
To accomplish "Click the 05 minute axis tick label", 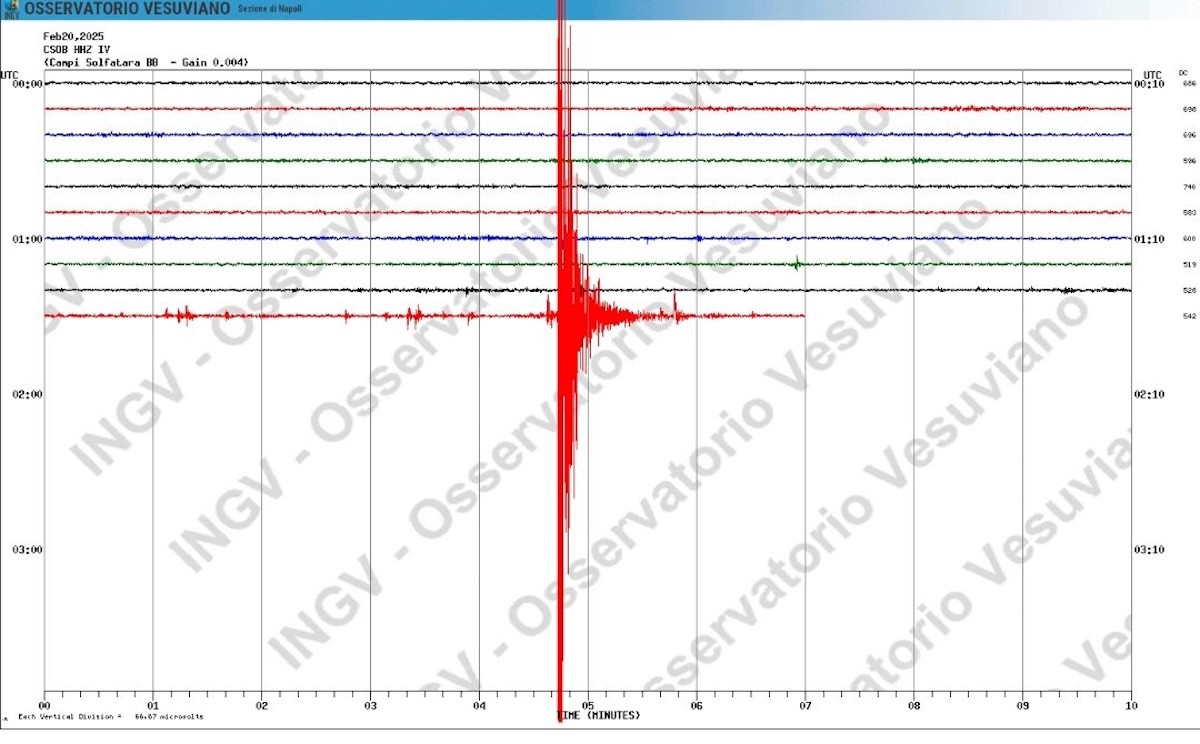I will tap(588, 705).
